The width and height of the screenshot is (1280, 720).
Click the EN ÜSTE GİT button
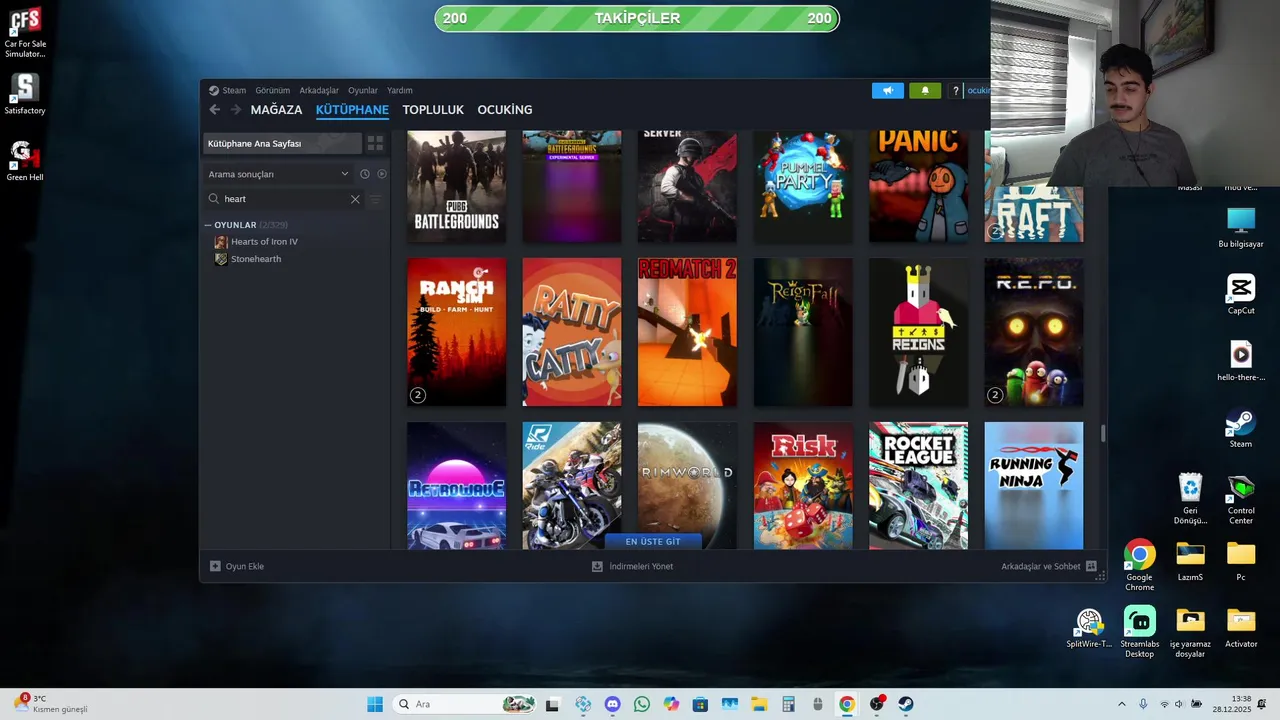tap(653, 541)
